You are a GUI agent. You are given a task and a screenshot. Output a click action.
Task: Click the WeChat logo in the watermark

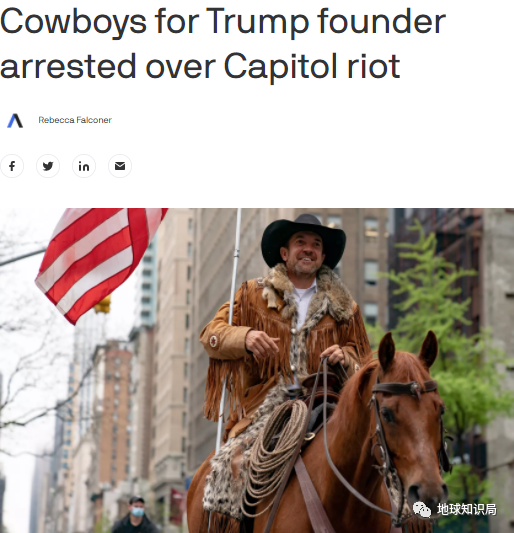tap(422, 510)
